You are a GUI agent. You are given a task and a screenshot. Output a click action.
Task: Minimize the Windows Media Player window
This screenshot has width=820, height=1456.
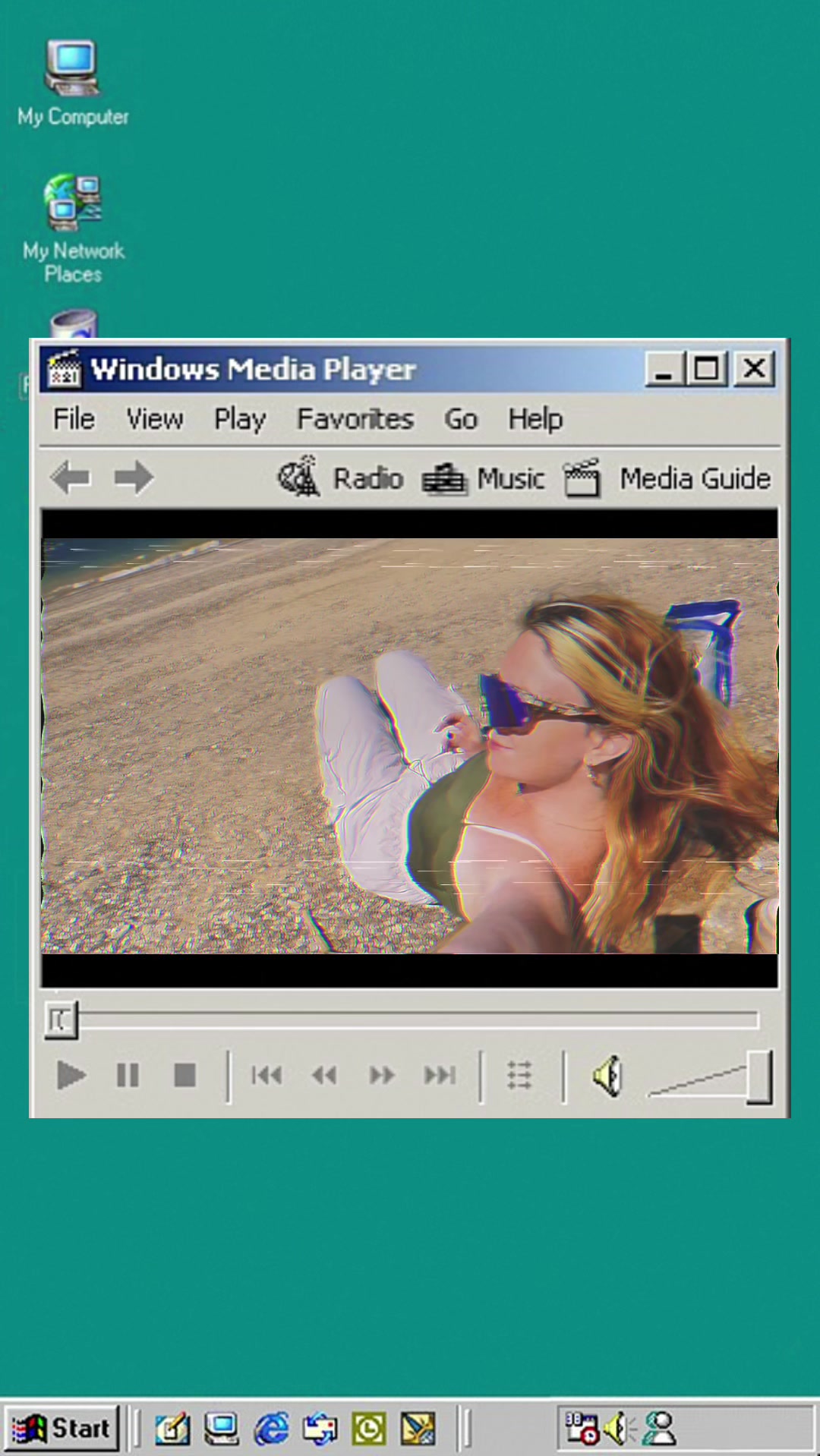pos(664,369)
